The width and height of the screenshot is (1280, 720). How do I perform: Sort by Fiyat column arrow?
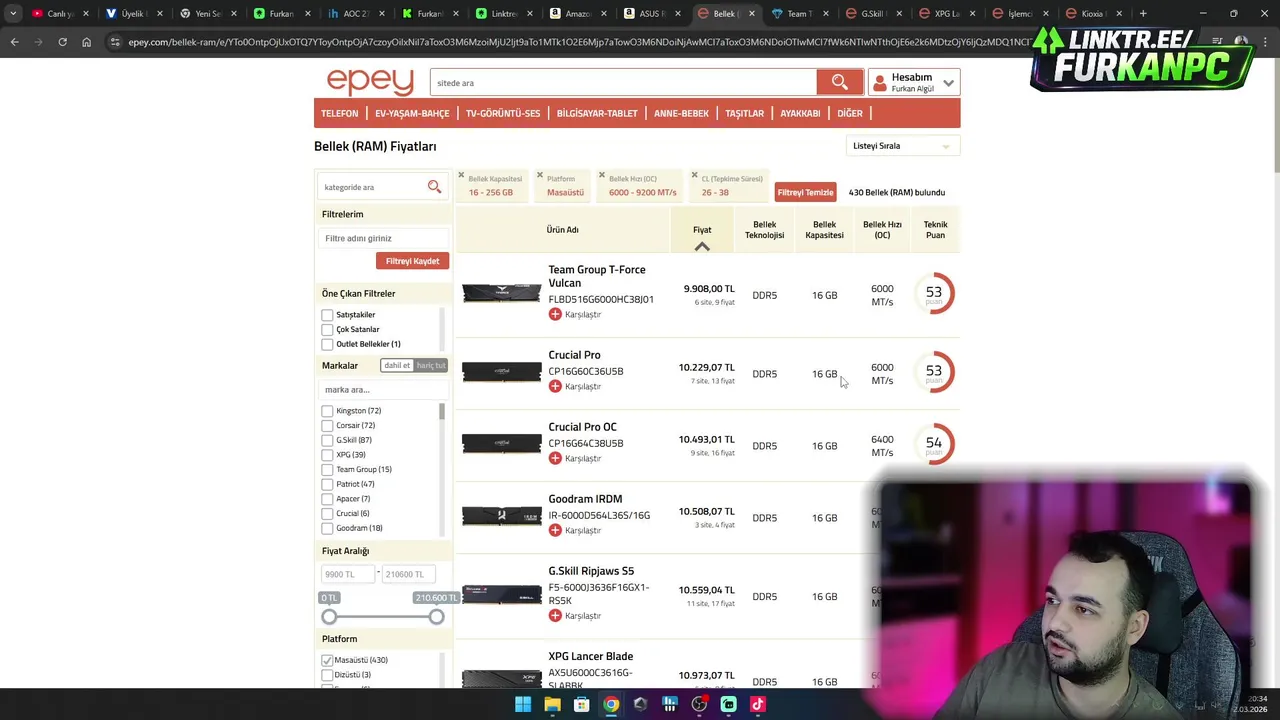tap(702, 246)
